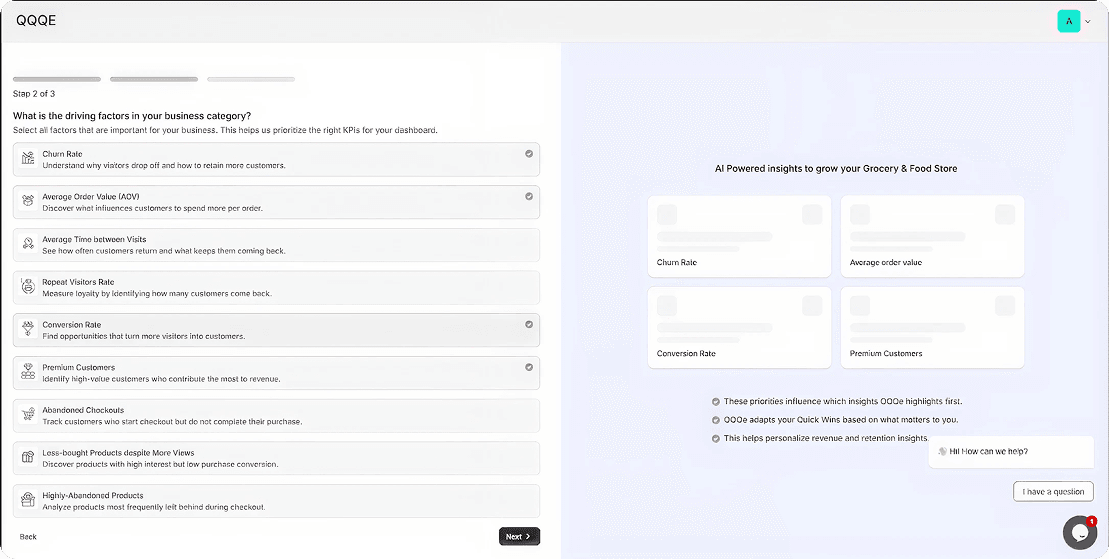Image resolution: width=1109 pixels, height=559 pixels.
Task: Click the Conversion Rate preview card
Action: click(x=739, y=328)
